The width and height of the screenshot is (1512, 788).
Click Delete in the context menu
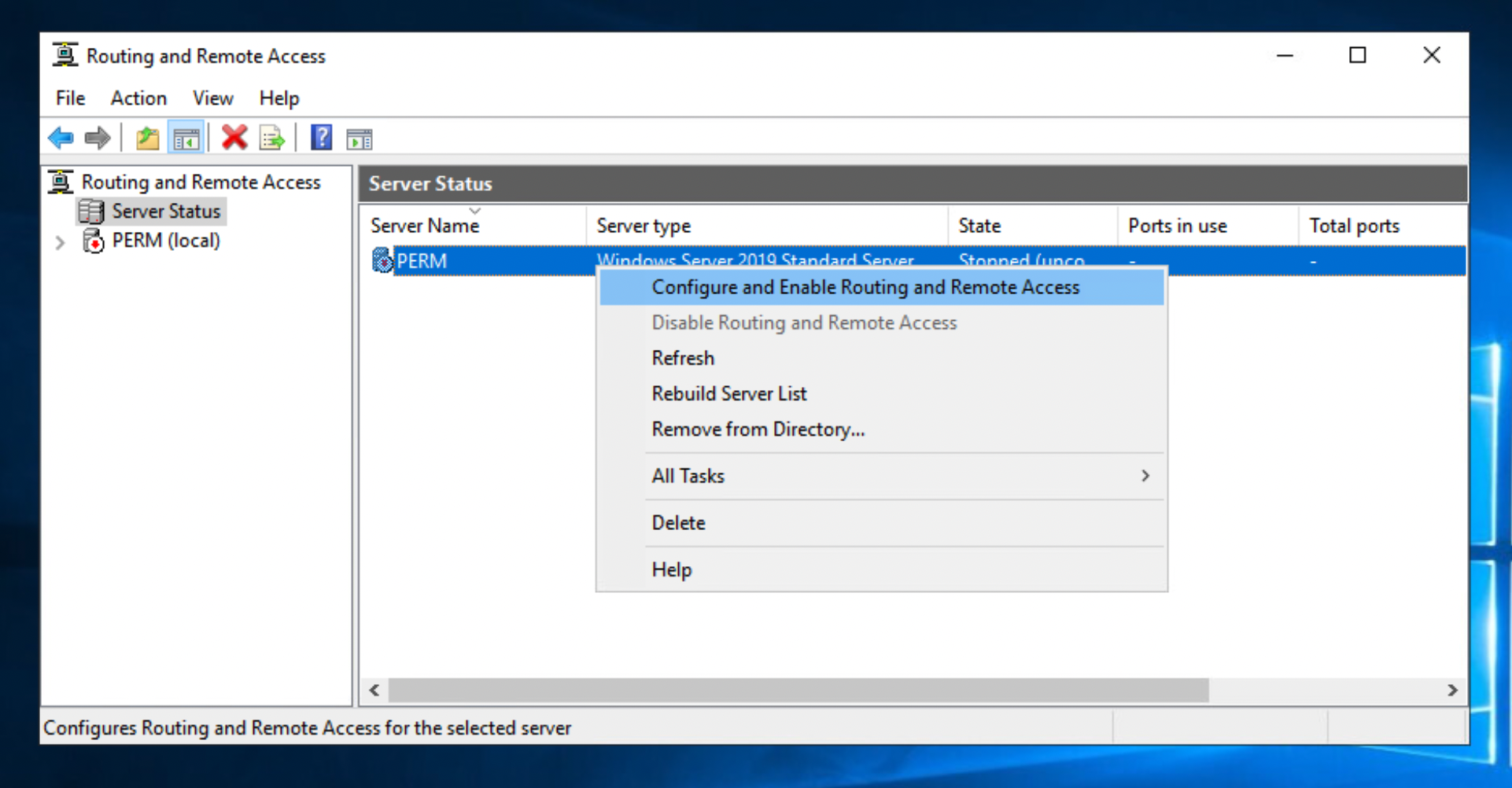[677, 522]
